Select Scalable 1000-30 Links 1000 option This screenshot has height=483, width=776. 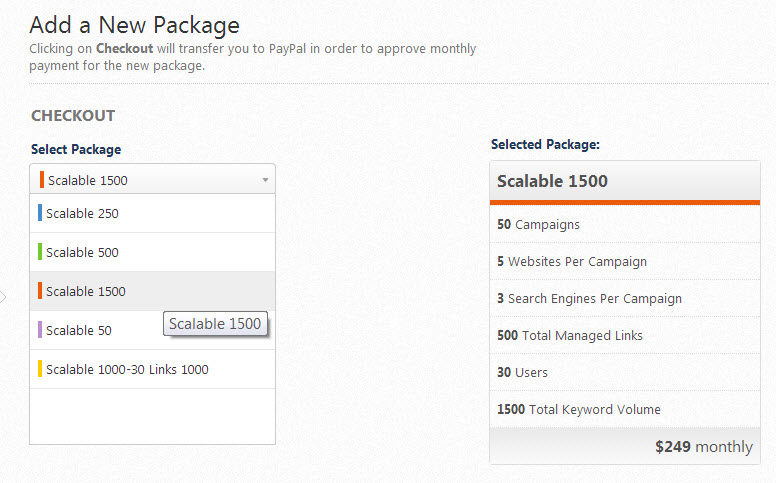point(127,369)
